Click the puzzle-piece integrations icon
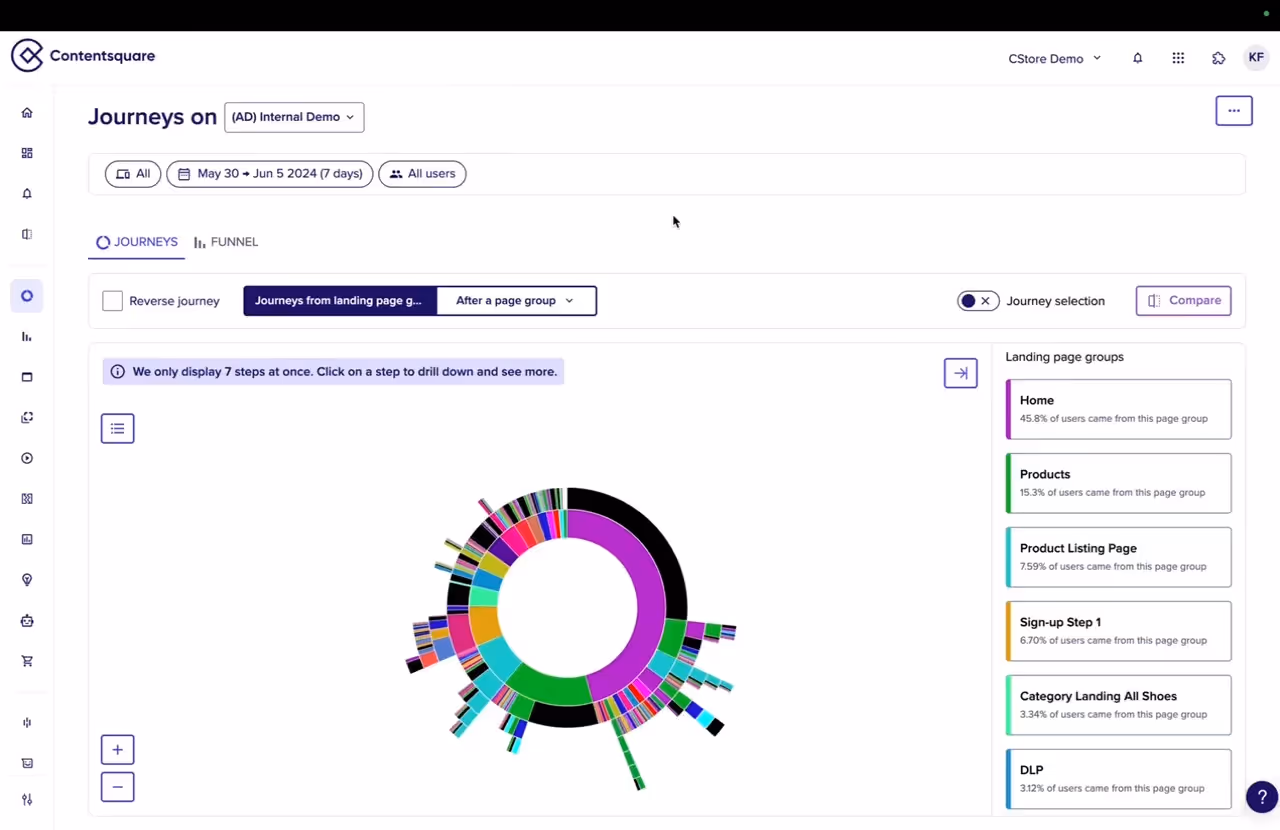1280x830 pixels. pyautogui.click(x=1218, y=58)
